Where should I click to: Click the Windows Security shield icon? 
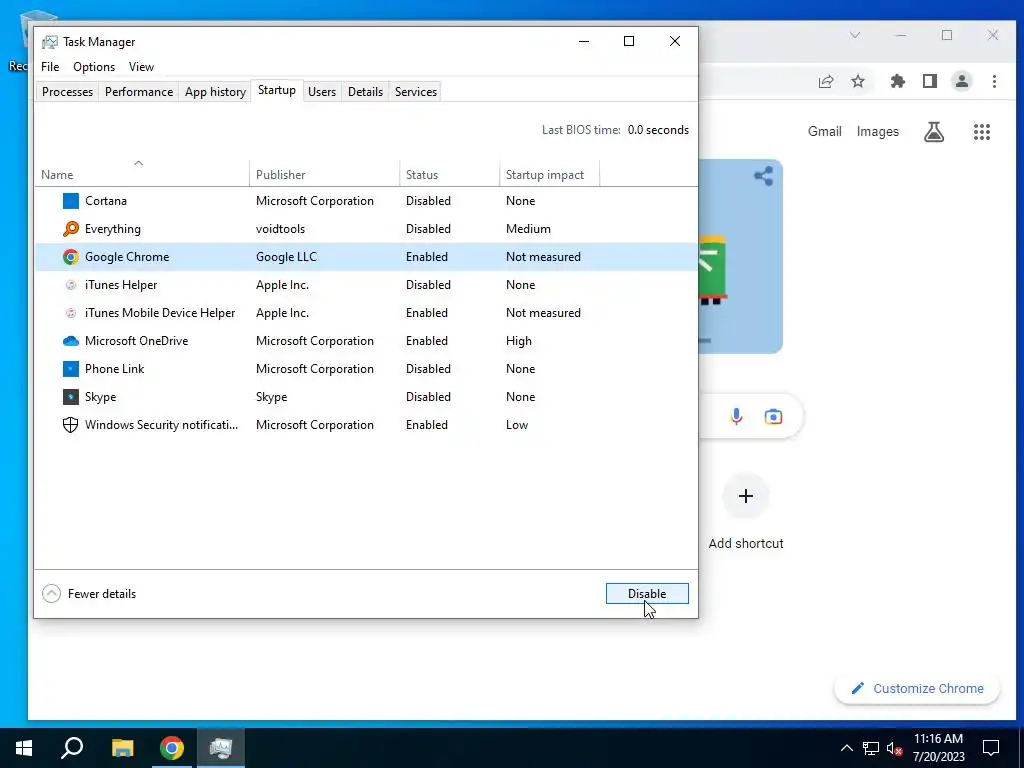[71, 425]
